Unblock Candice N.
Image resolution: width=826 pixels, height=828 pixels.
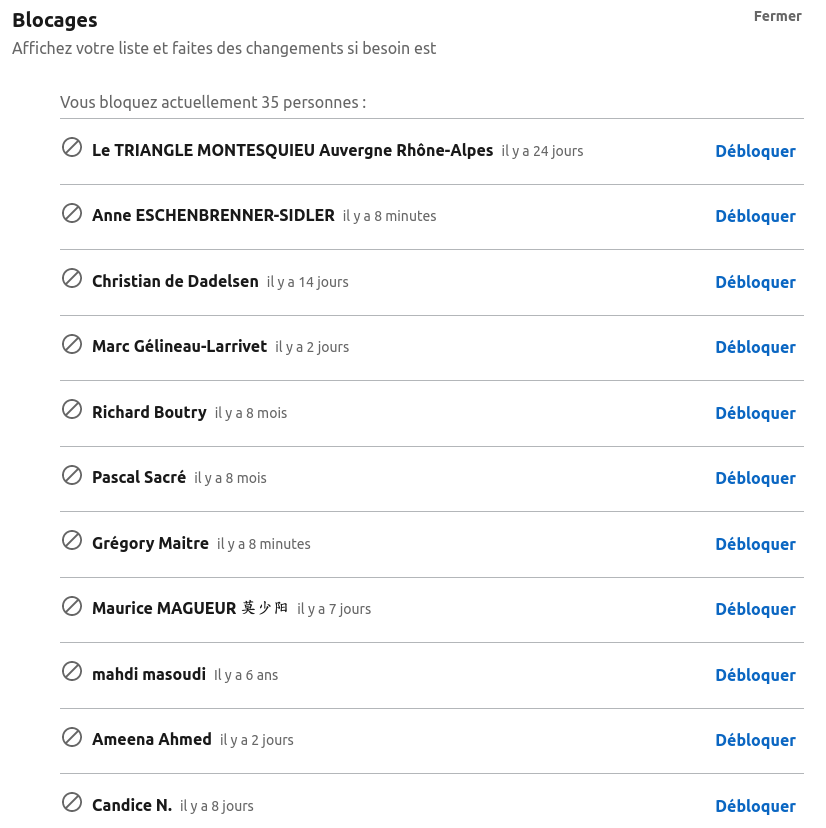click(755, 806)
